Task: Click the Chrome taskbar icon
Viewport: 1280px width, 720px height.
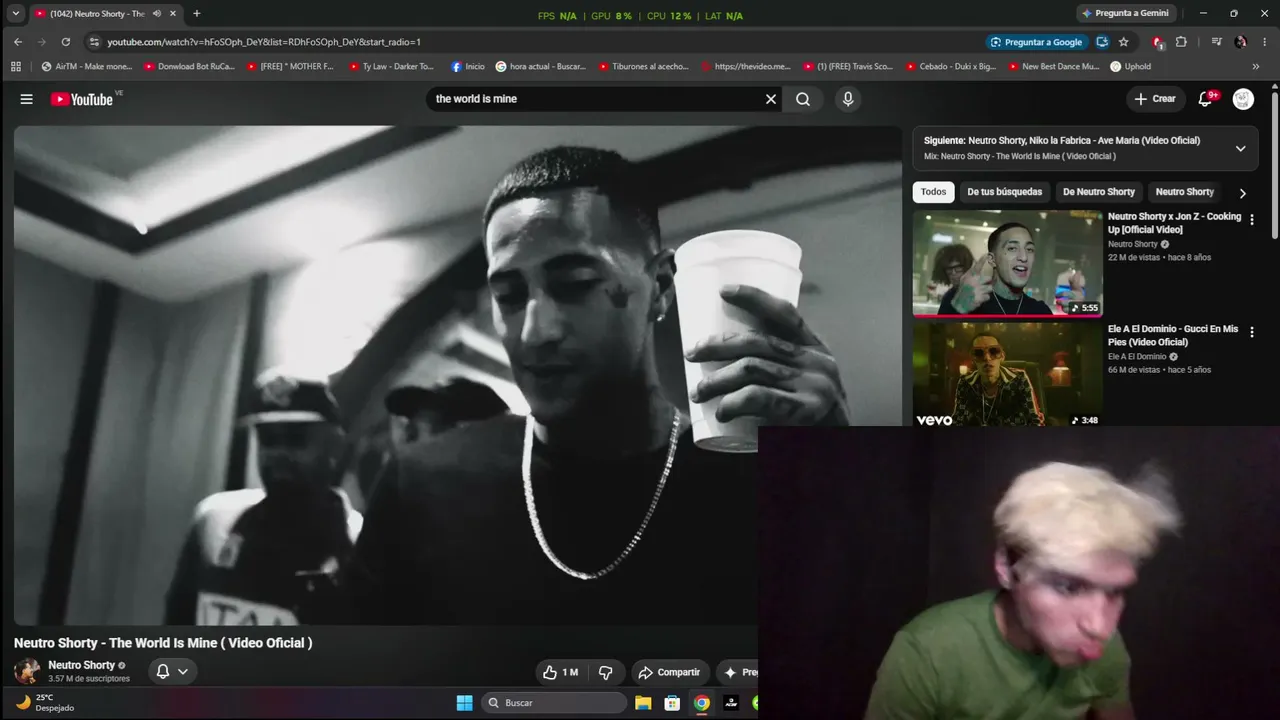Action: coord(702,703)
